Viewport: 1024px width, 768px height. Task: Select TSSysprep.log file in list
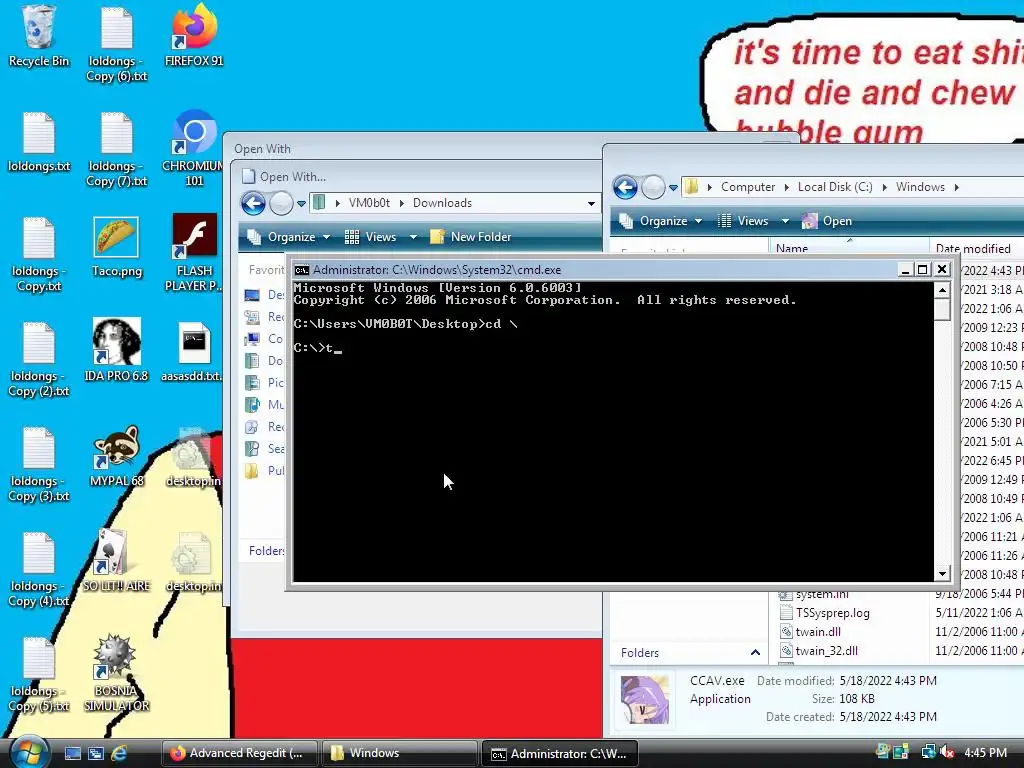(x=832, y=613)
